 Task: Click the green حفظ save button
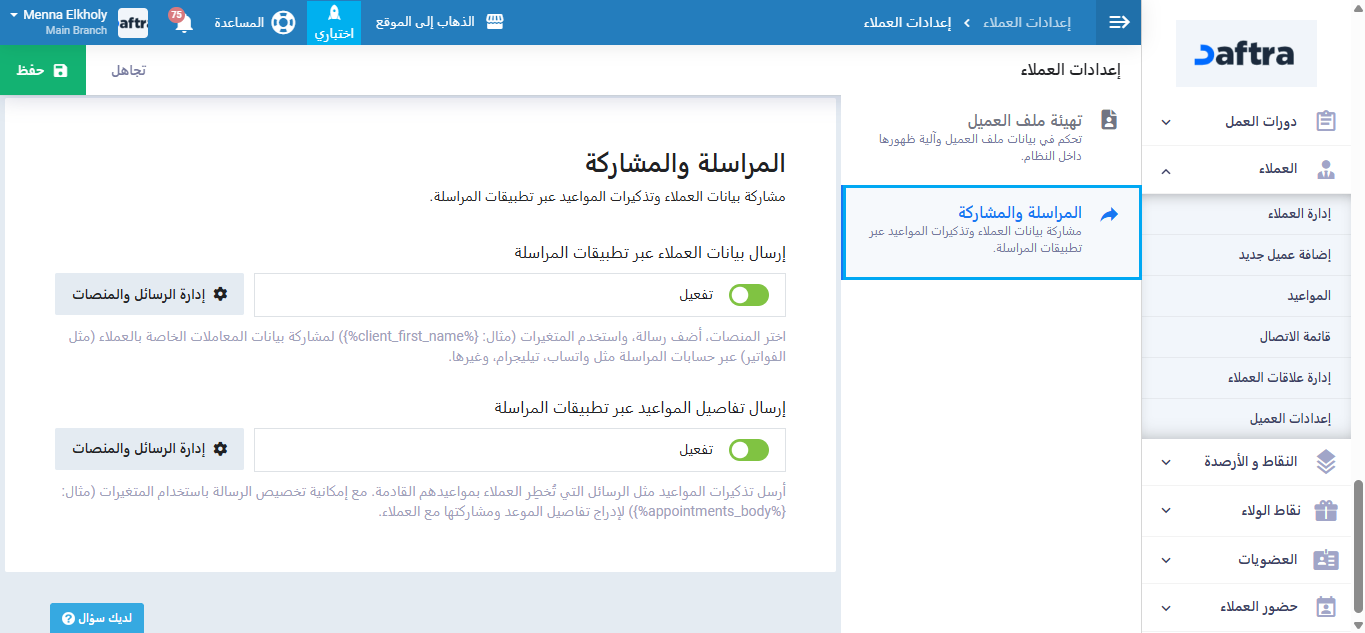[43, 70]
